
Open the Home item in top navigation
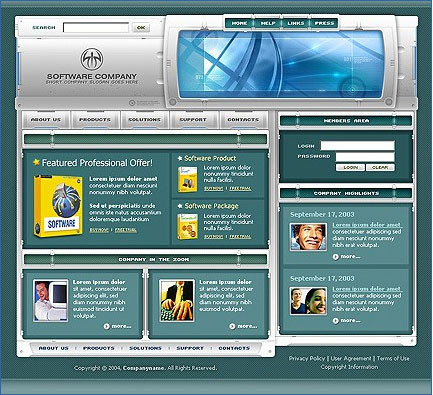(x=239, y=23)
